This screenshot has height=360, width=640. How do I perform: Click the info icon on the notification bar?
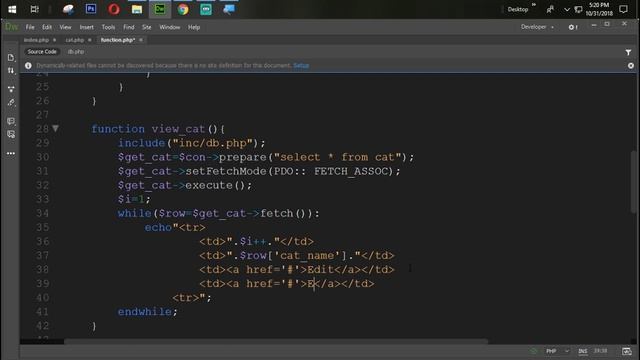[x=28, y=65]
